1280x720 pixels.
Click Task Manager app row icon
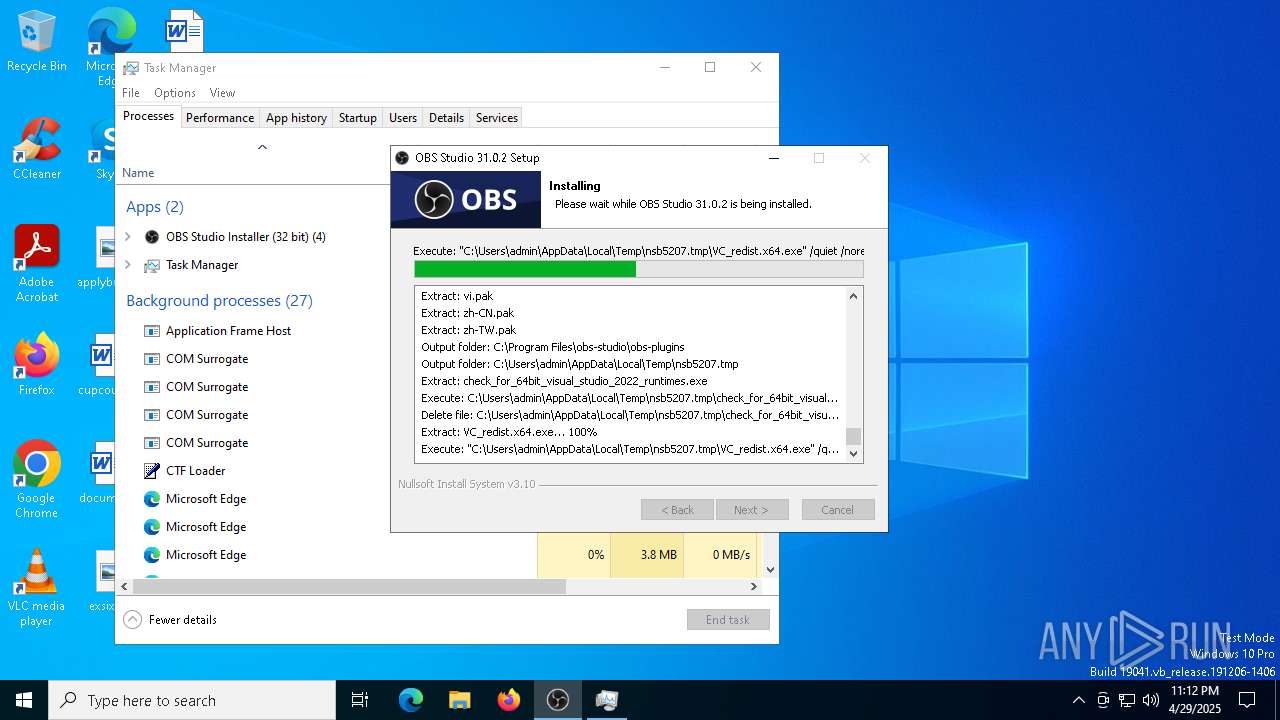[152, 265]
